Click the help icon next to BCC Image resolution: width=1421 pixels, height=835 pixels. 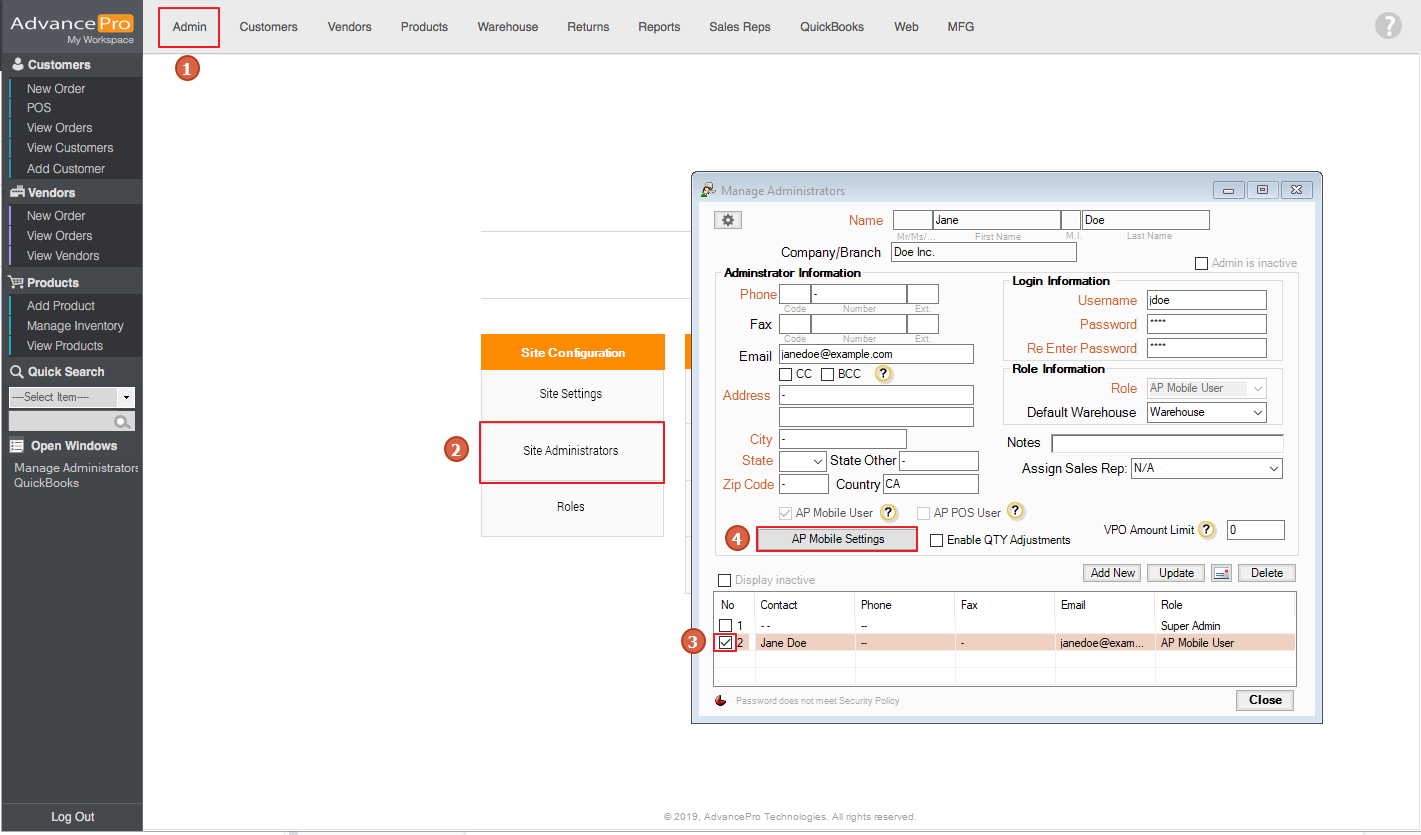(884, 373)
